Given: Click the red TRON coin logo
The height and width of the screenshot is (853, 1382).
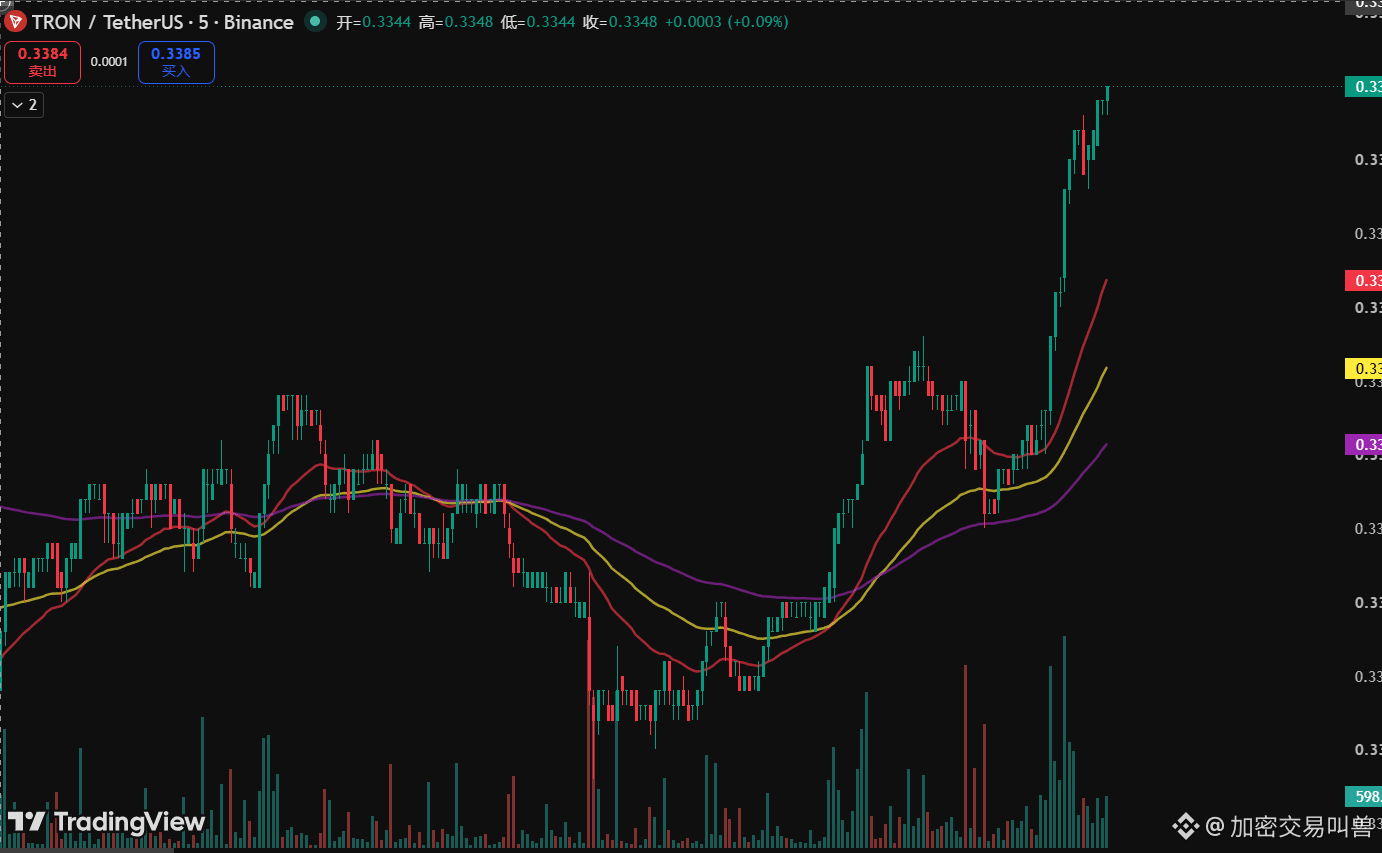Looking at the screenshot, I should [16, 21].
